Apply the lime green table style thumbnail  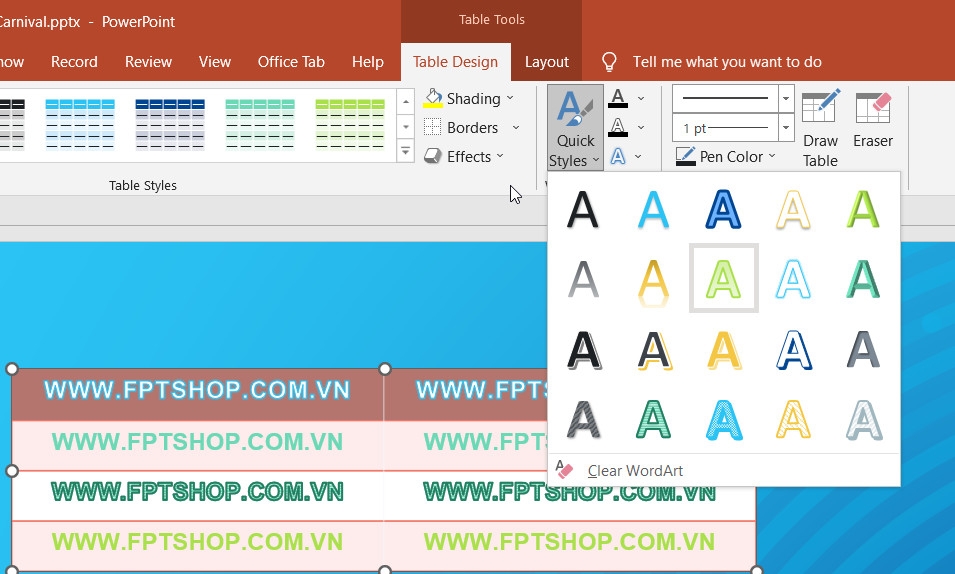[350, 124]
